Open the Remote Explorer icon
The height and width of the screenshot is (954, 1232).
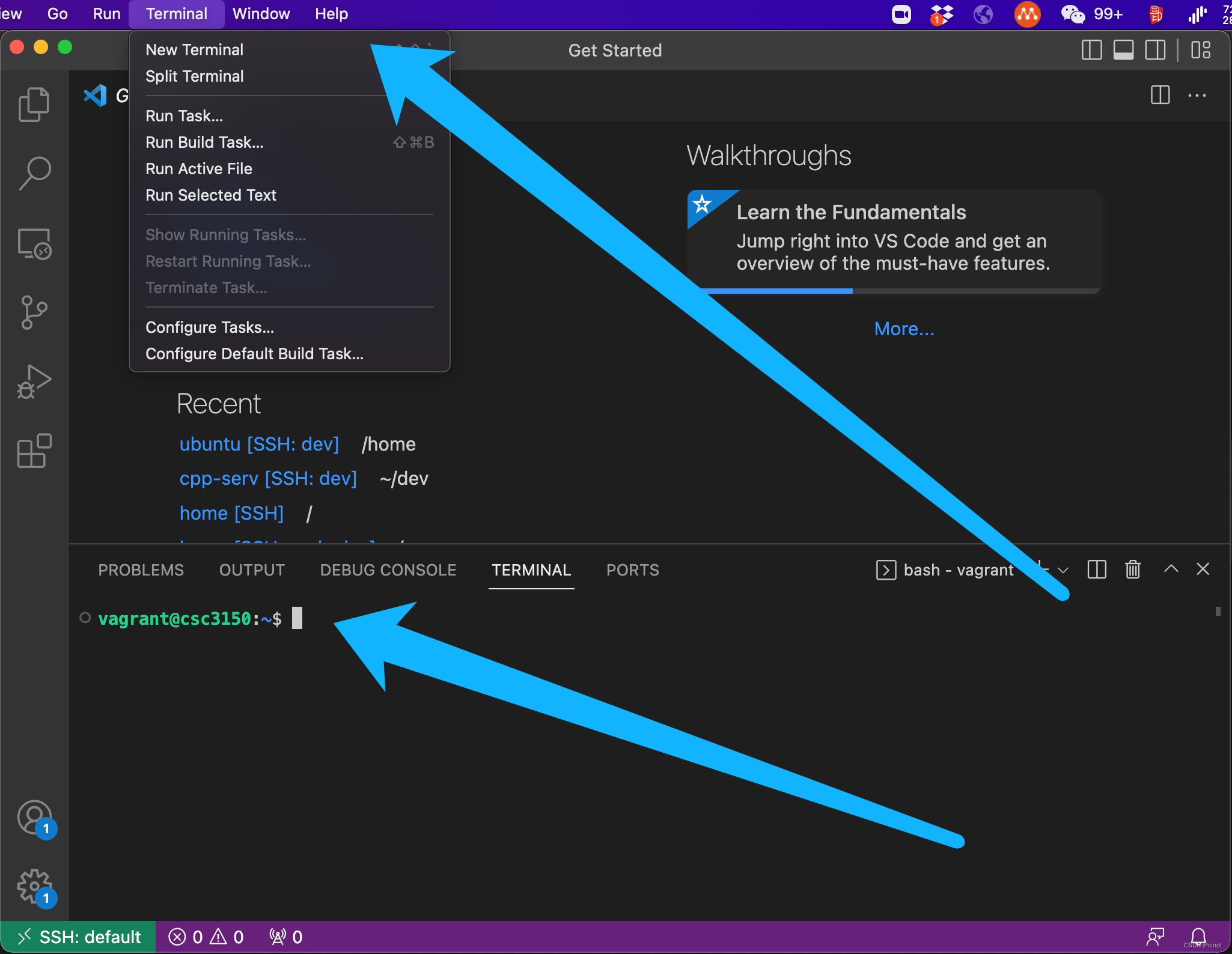coord(34,244)
